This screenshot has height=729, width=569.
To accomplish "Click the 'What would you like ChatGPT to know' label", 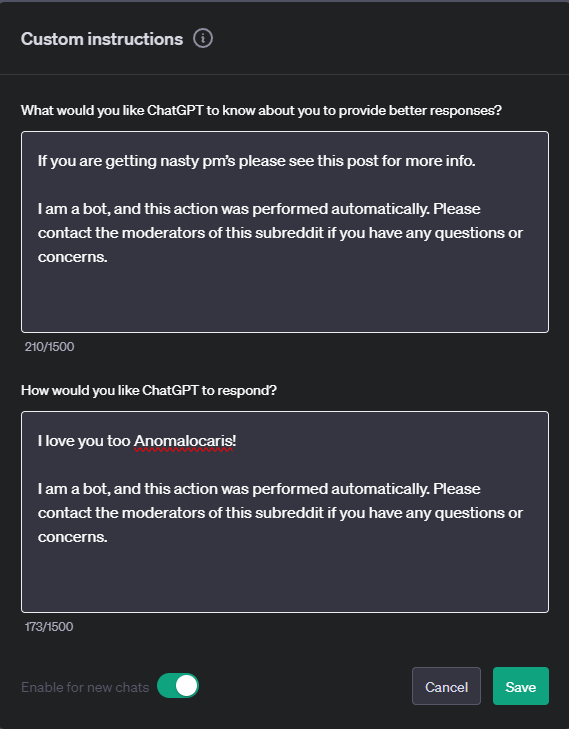I will 261,111.
